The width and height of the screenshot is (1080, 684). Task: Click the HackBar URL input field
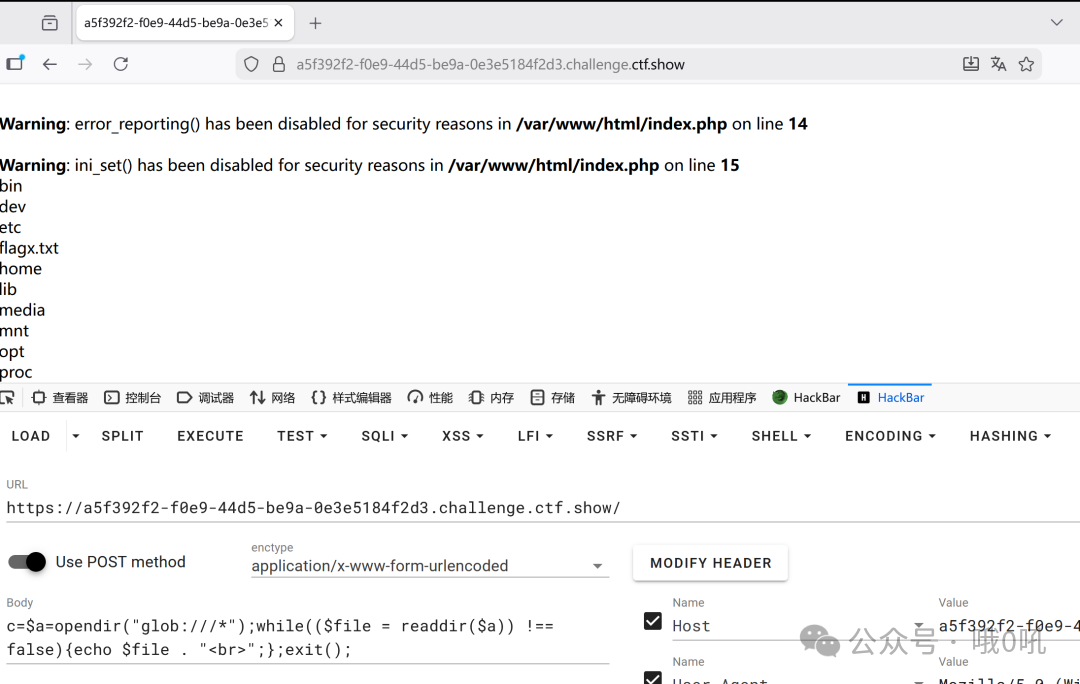click(543, 508)
